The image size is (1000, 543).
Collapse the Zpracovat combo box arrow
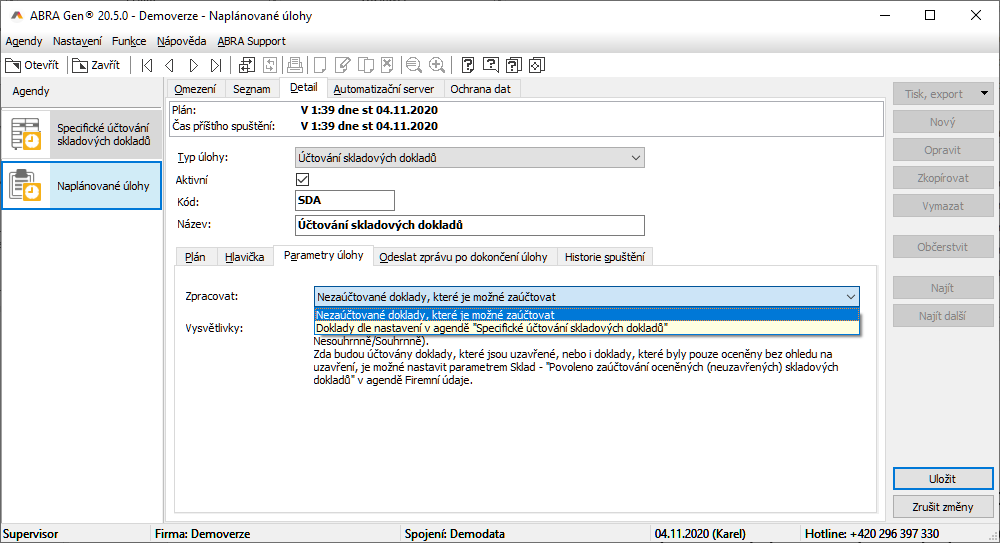[x=849, y=297]
